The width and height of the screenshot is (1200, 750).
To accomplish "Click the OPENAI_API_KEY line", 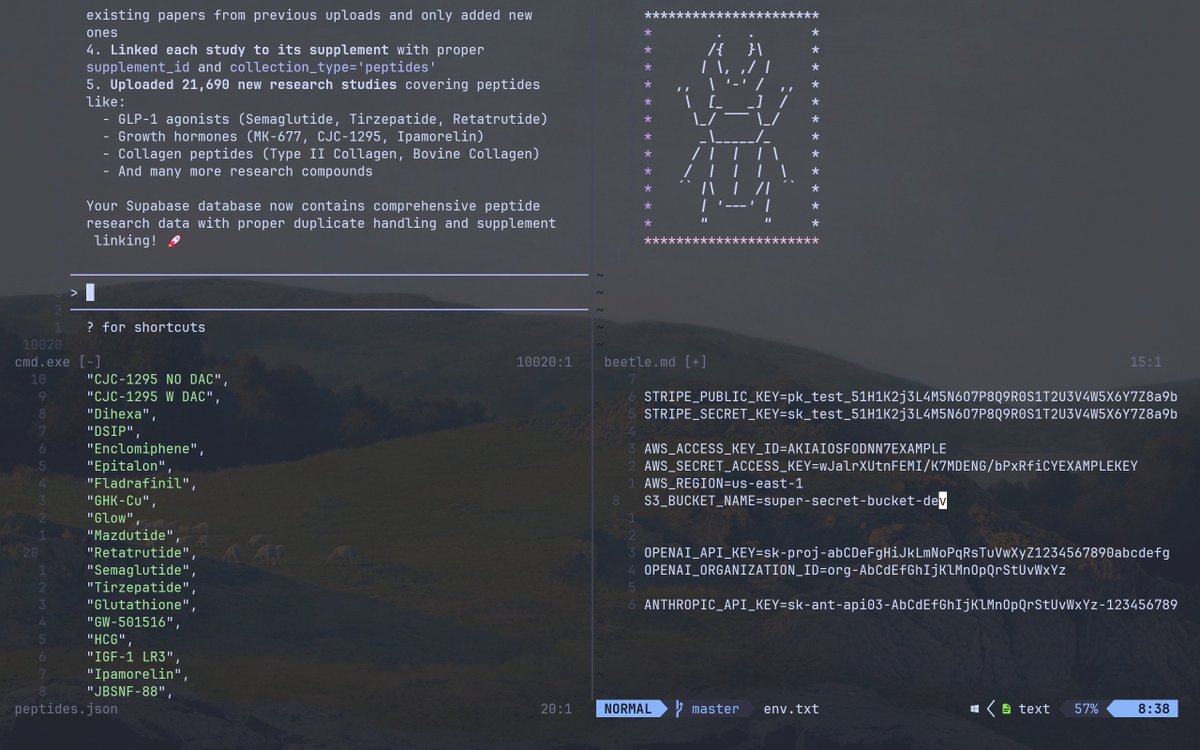I will tap(907, 553).
